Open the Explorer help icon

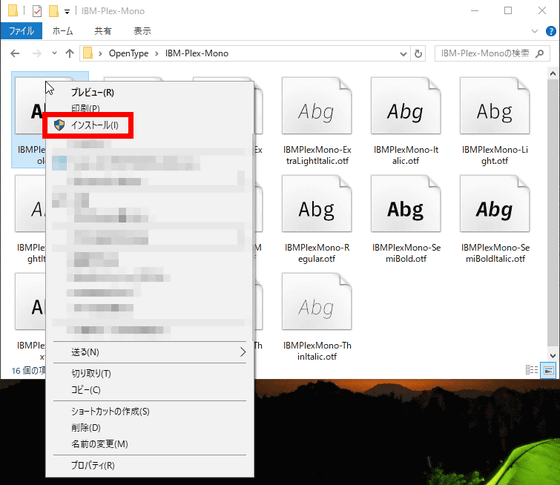click(x=551, y=31)
